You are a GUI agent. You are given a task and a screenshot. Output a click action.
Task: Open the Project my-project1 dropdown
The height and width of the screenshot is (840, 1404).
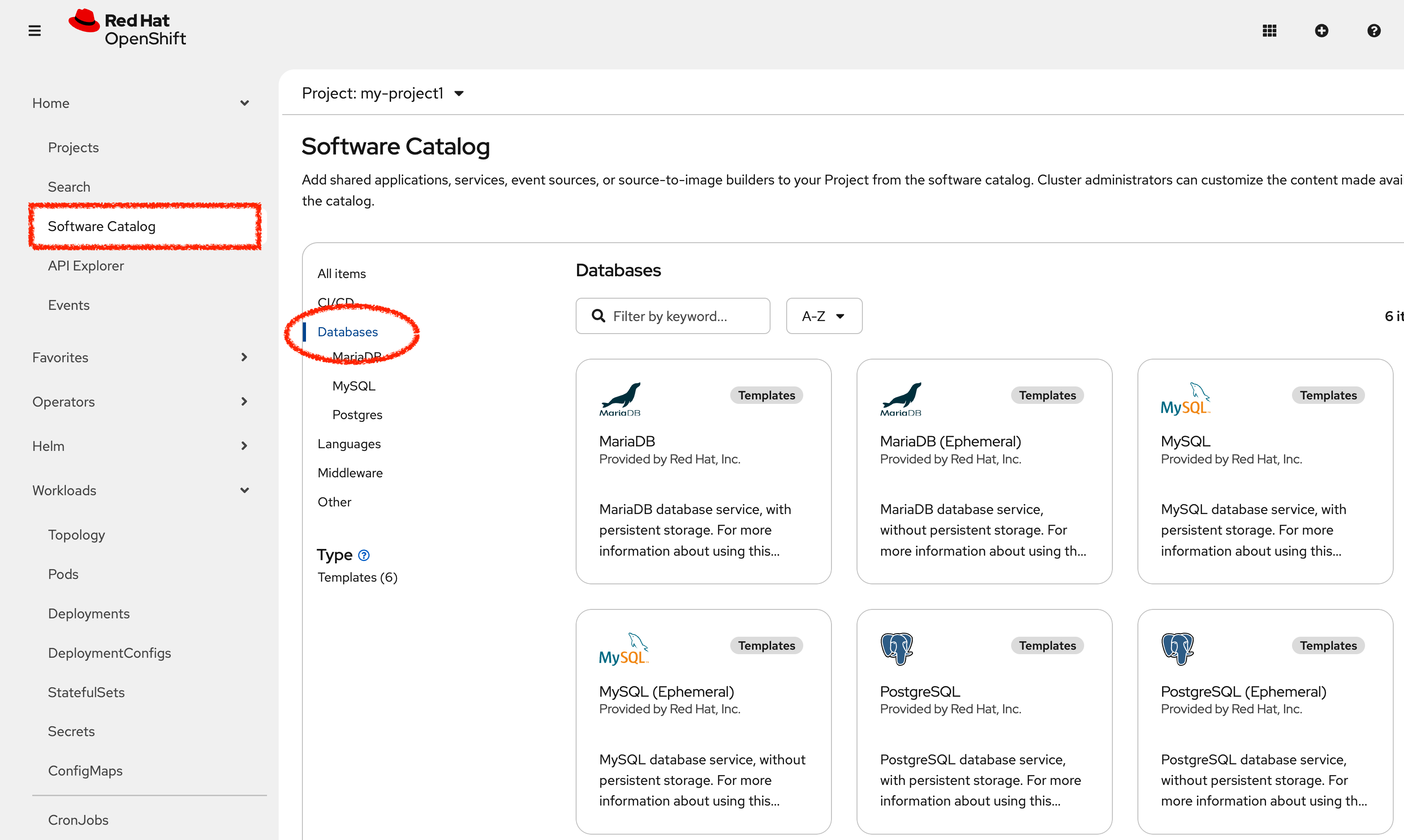tap(383, 94)
